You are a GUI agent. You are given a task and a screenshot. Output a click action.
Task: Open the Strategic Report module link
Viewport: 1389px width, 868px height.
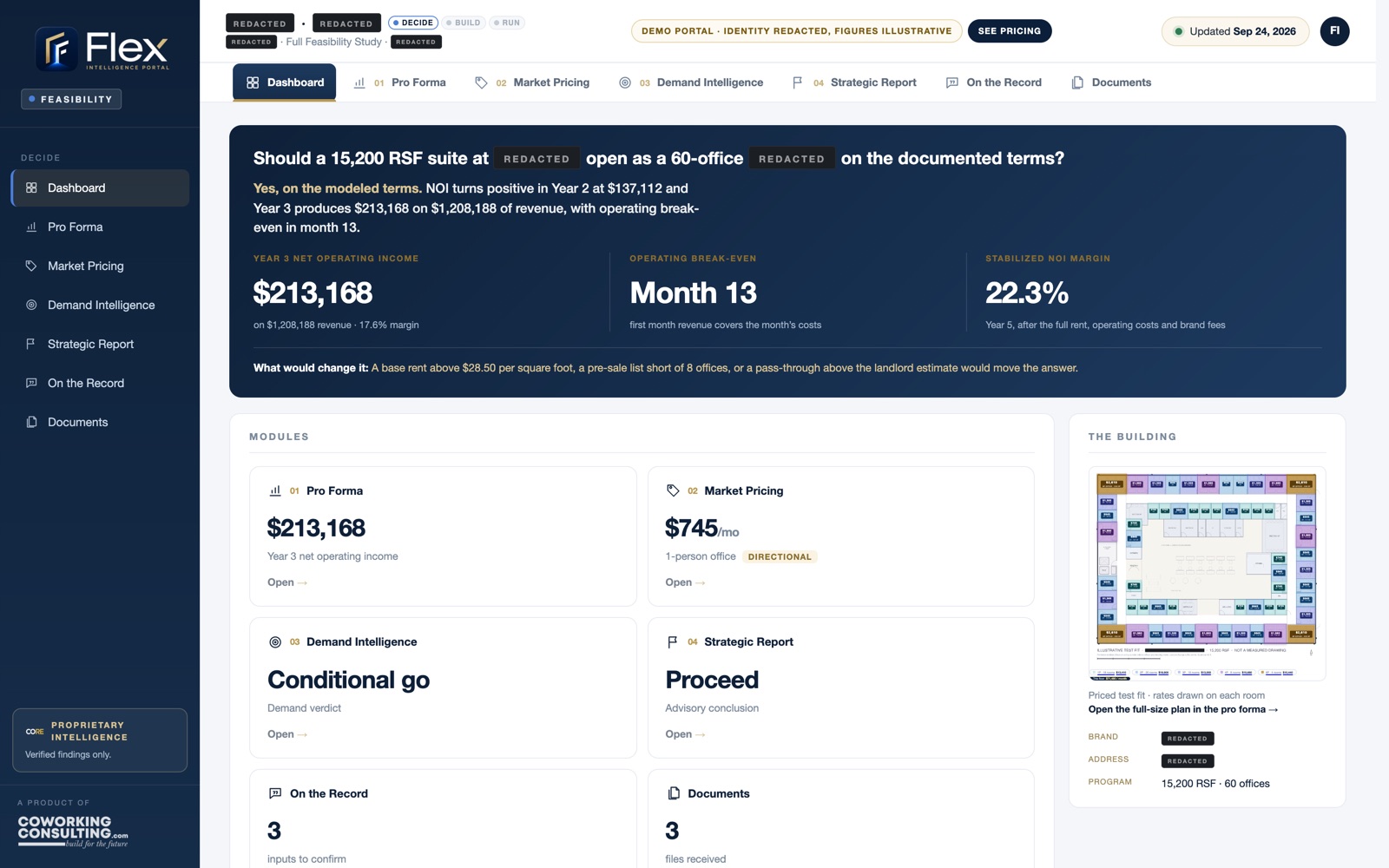click(x=685, y=734)
